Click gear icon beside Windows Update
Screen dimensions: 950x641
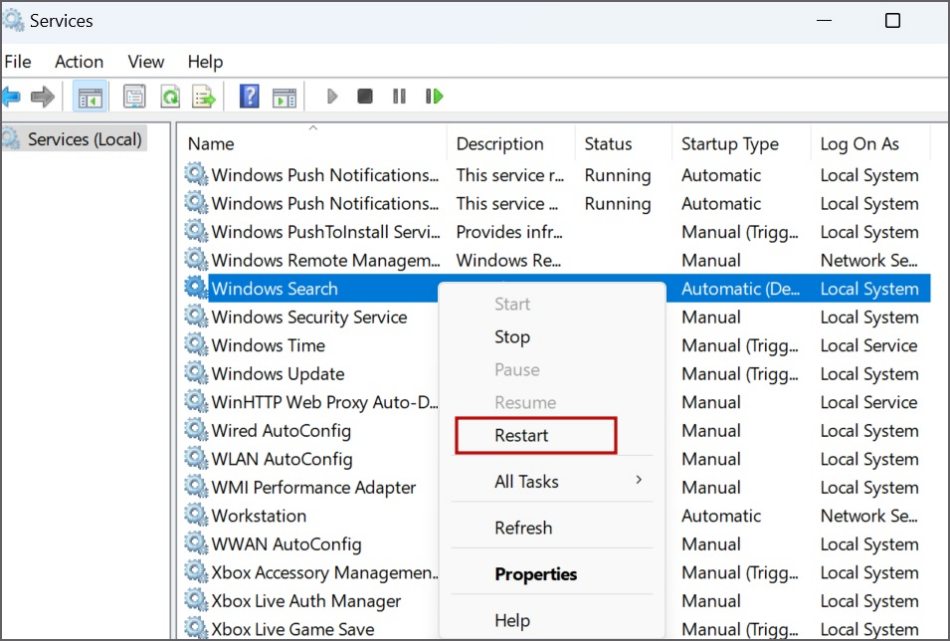(x=196, y=373)
